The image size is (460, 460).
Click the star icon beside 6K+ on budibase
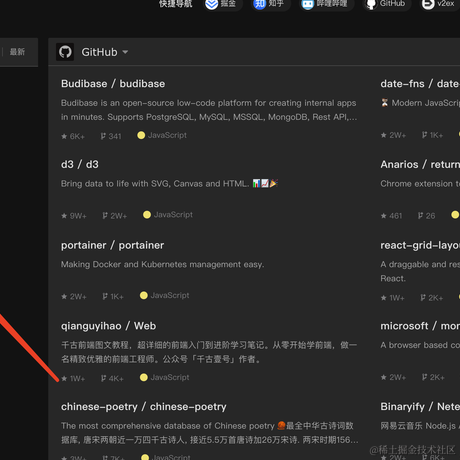pyautogui.click(x=64, y=136)
